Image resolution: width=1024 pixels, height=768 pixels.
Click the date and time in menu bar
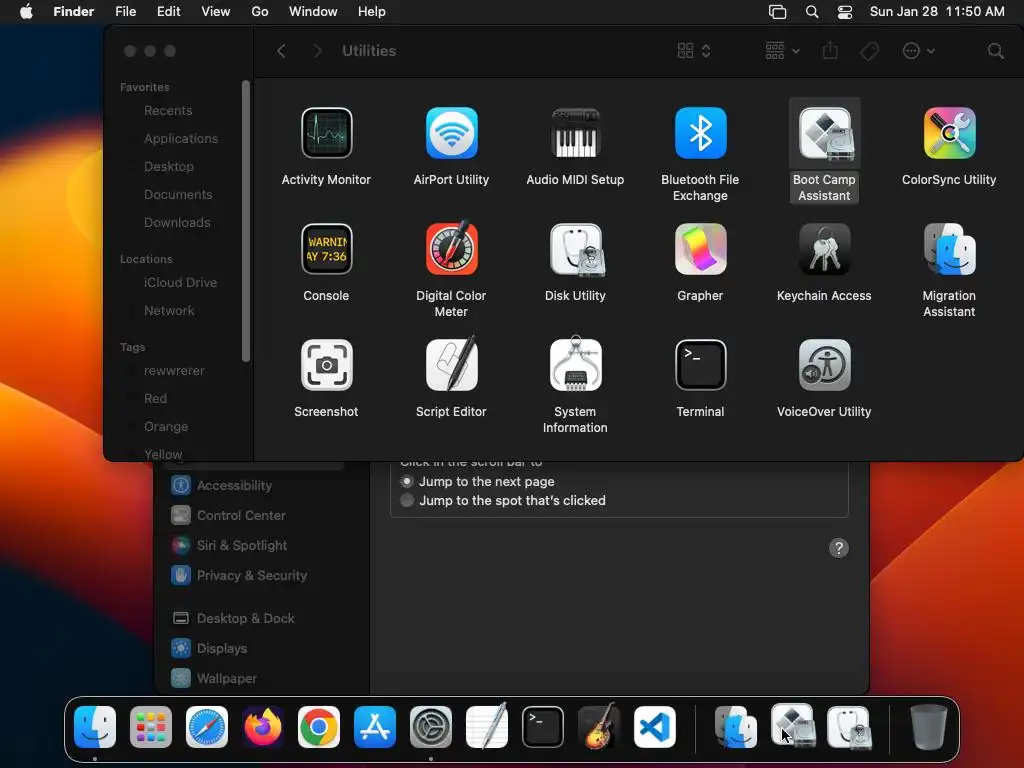pyautogui.click(x=936, y=12)
